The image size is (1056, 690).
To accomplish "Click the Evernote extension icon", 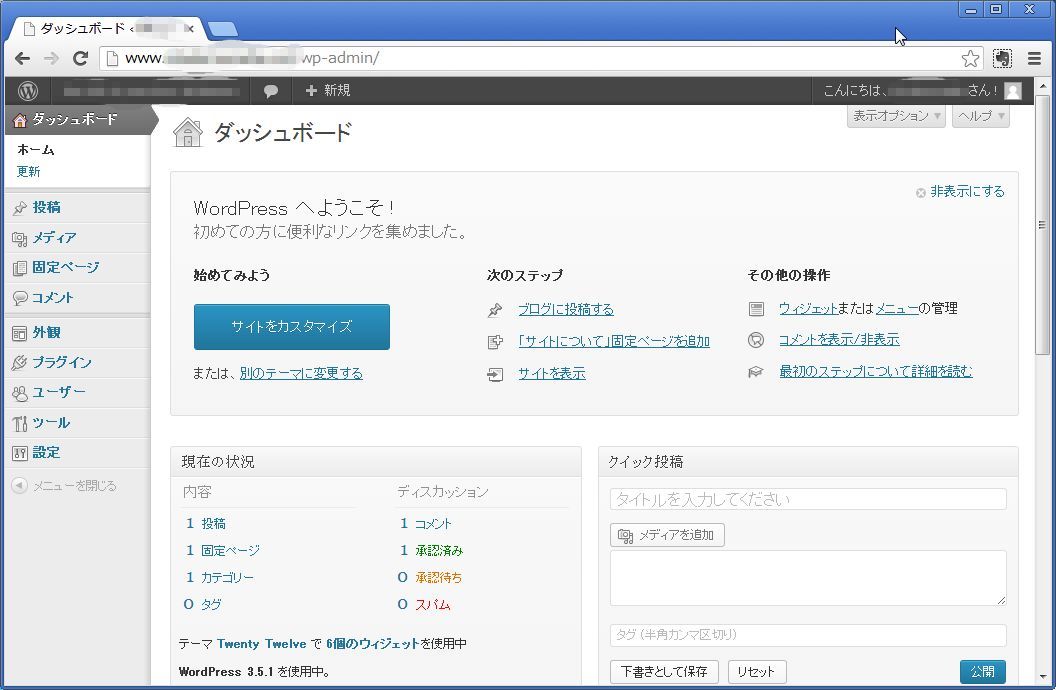I will [1002, 59].
